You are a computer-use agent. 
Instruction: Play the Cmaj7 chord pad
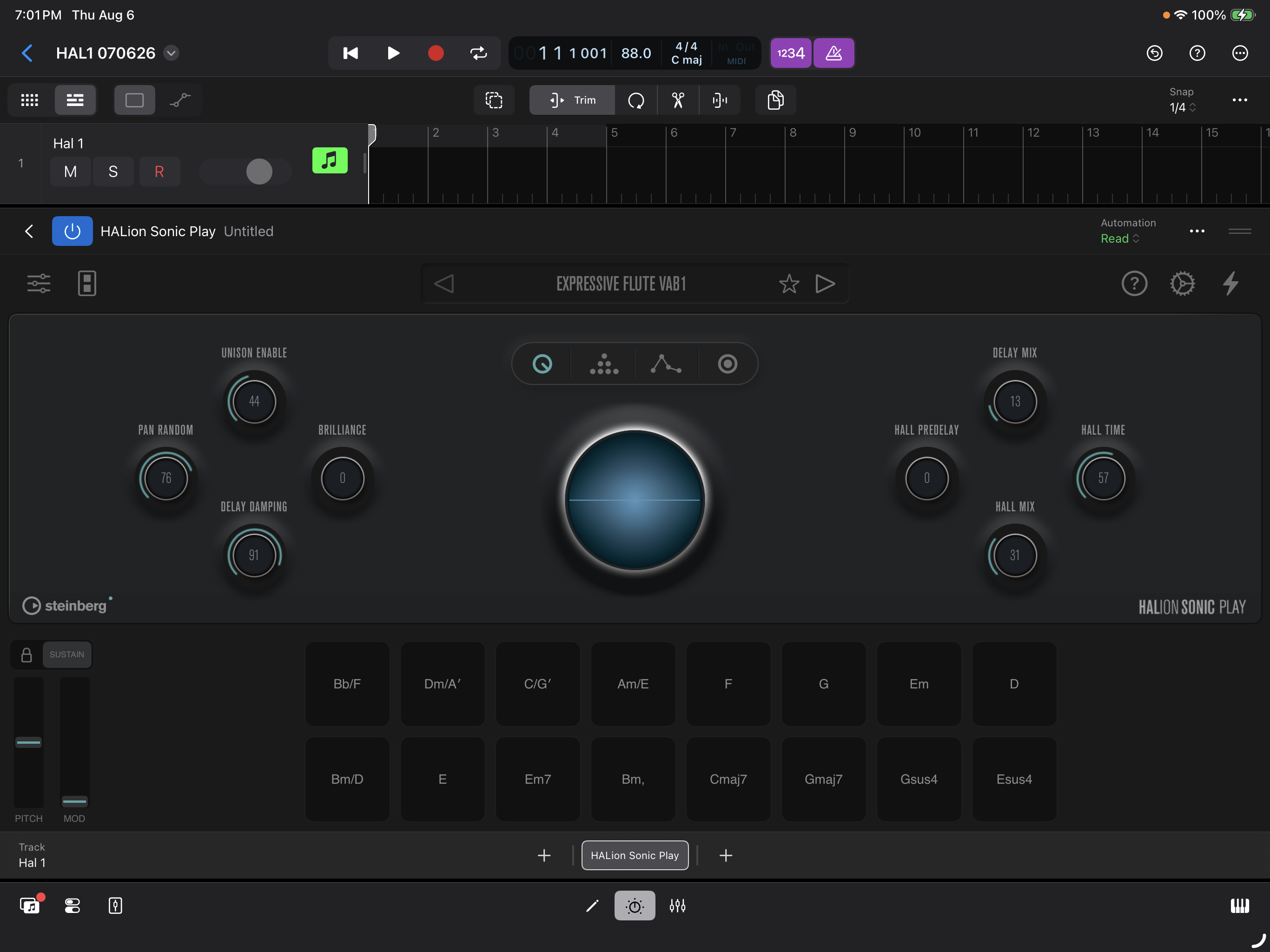[728, 779]
